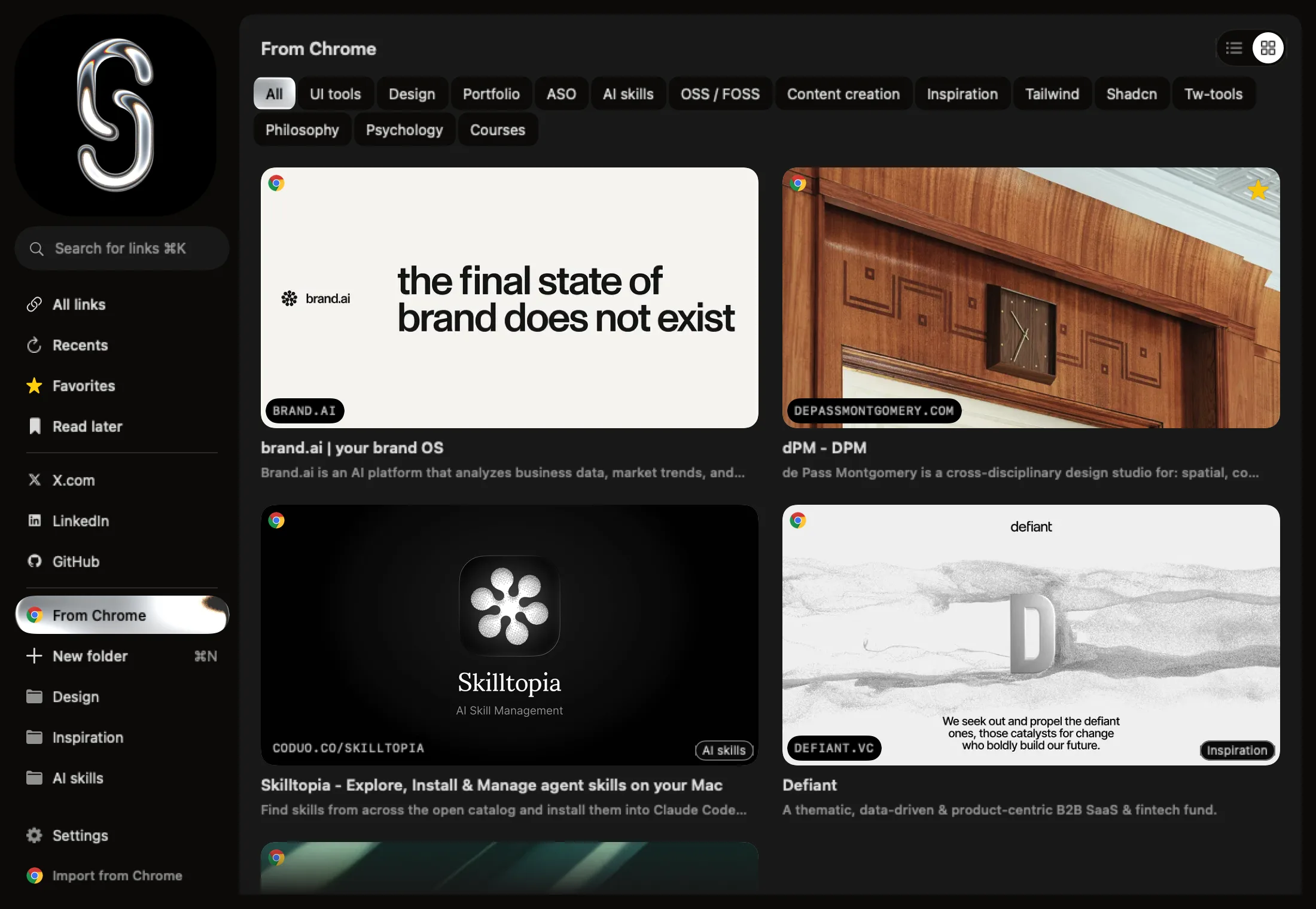Filter by Design tag

coord(412,94)
